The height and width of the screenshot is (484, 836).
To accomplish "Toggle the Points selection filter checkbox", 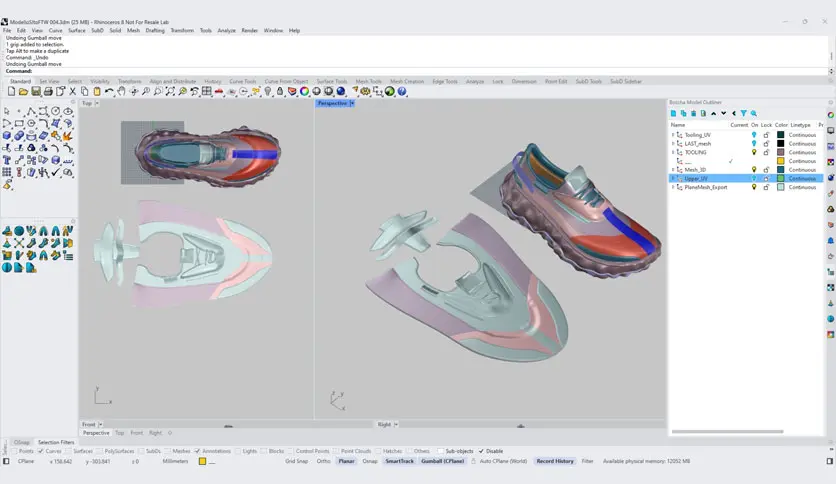I will pyautogui.click(x=14, y=451).
